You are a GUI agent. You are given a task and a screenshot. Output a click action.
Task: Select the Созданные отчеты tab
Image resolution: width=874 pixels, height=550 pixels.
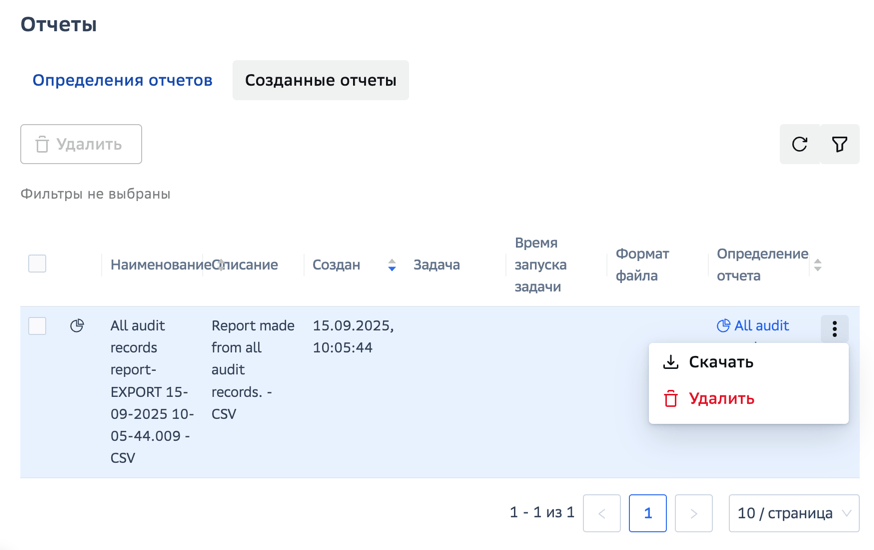click(x=321, y=80)
